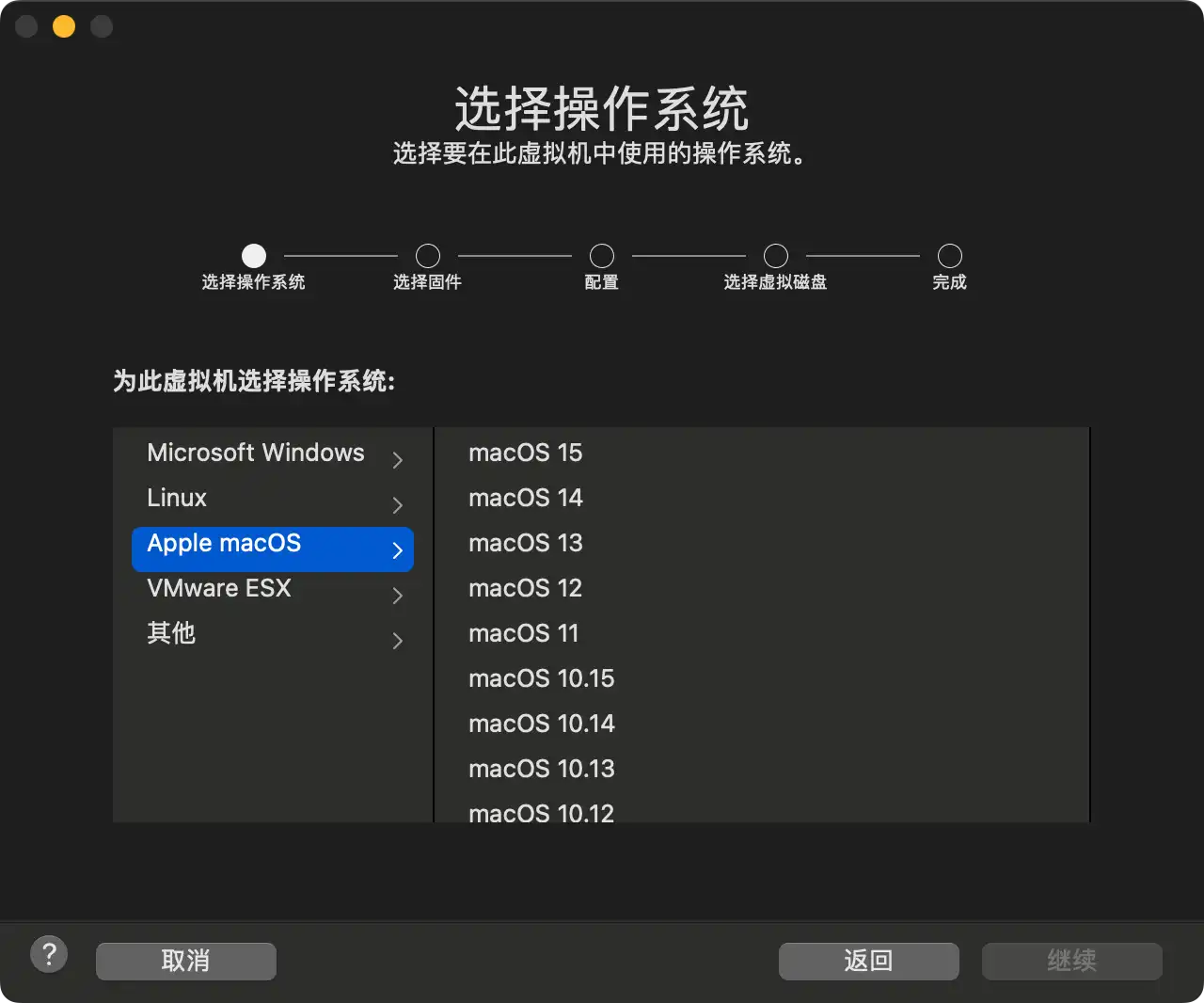This screenshot has width=1204, height=1003.
Task: Expand chevron next to 其他
Action: pos(397,641)
